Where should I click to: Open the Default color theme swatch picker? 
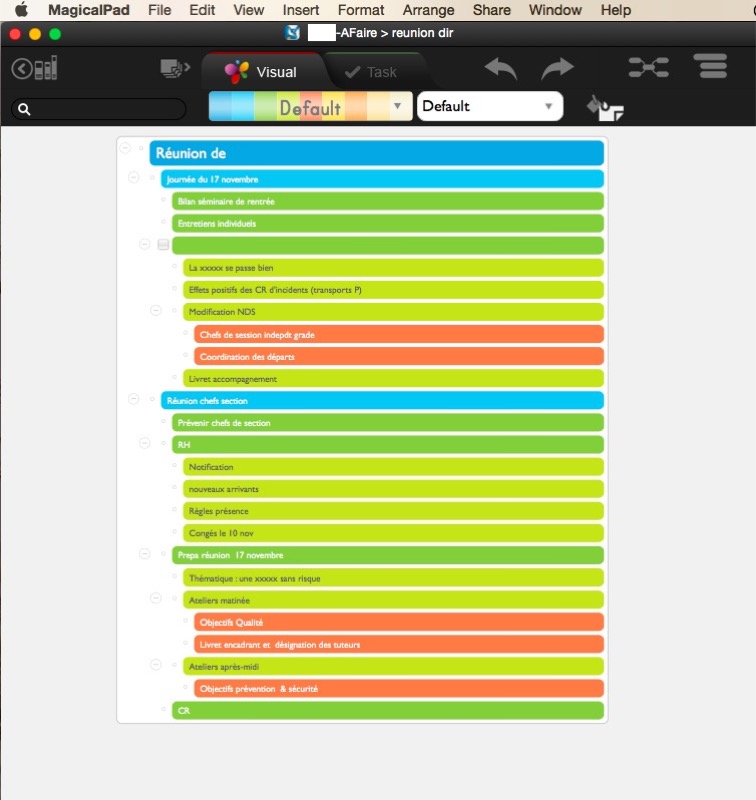pos(310,106)
